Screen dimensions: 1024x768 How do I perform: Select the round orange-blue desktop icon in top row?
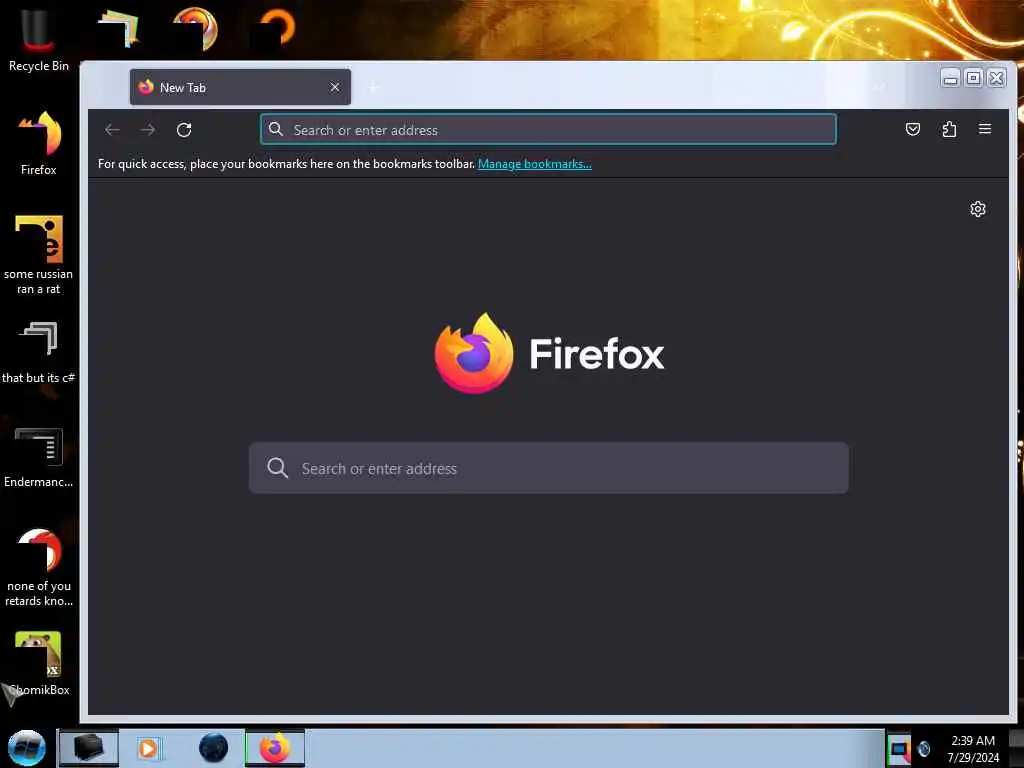tap(195, 28)
